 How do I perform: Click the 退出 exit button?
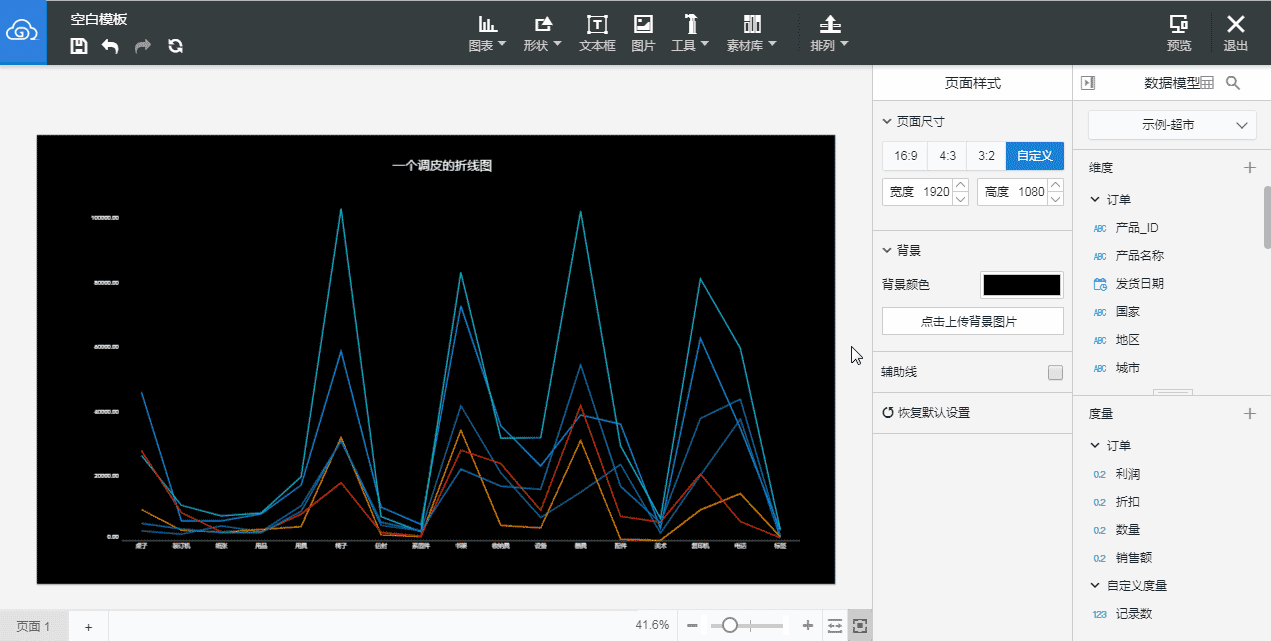pos(1236,33)
